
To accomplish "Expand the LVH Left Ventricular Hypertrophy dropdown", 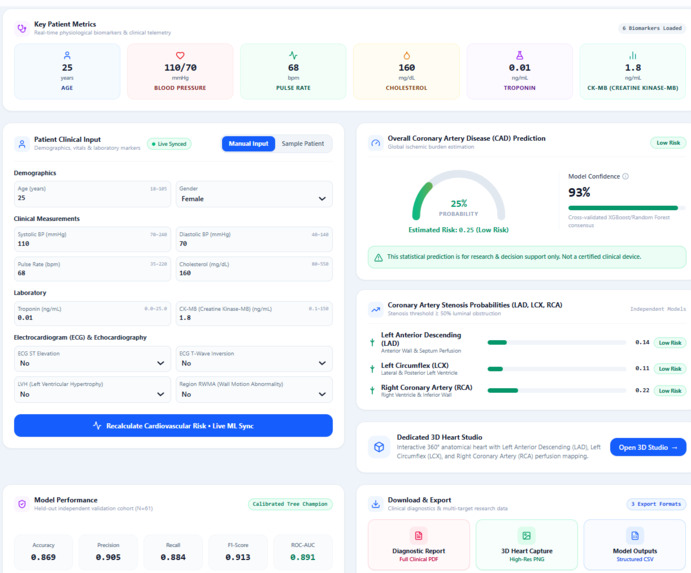I will [x=93, y=389].
